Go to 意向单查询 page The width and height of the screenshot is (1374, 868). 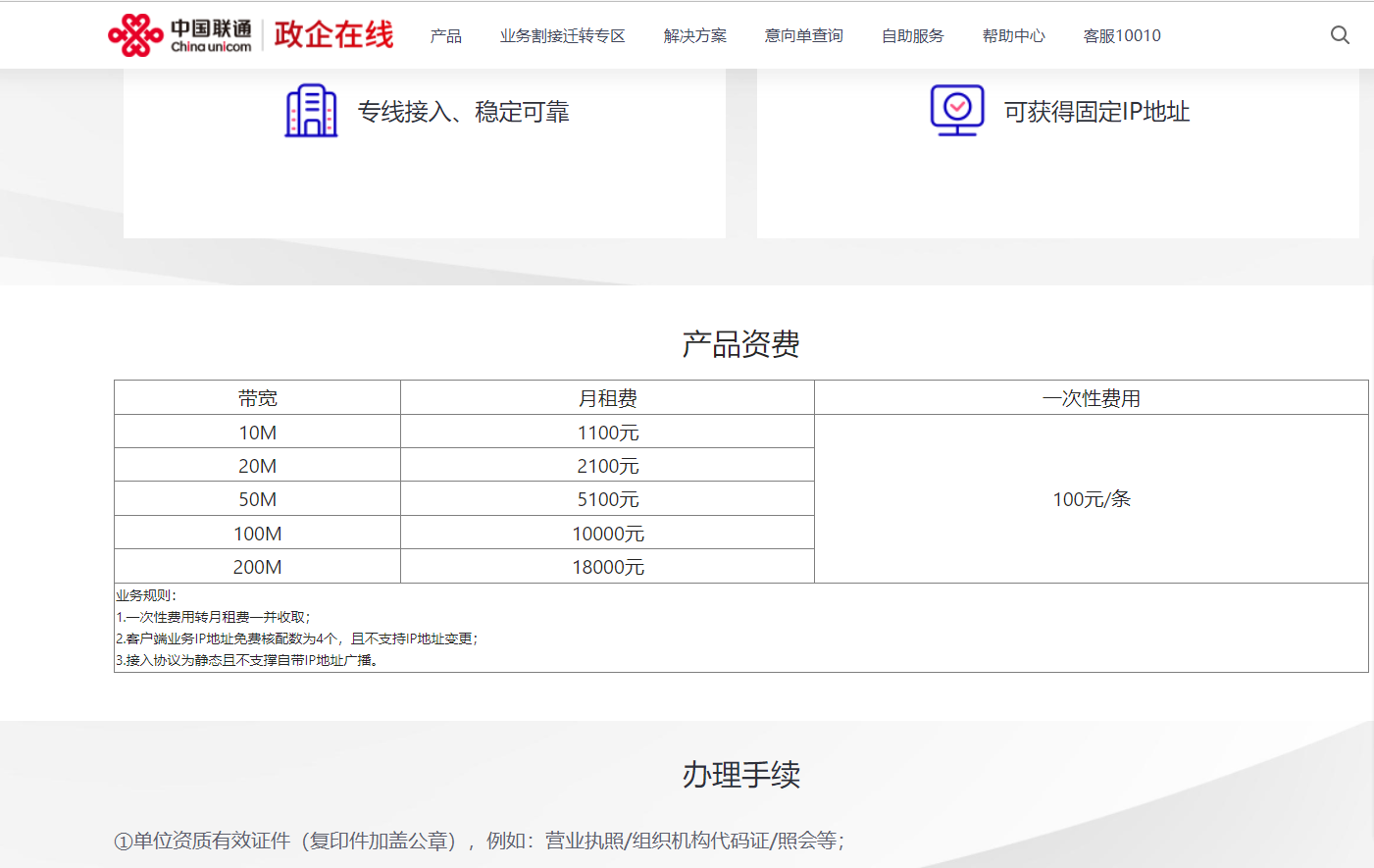(804, 36)
